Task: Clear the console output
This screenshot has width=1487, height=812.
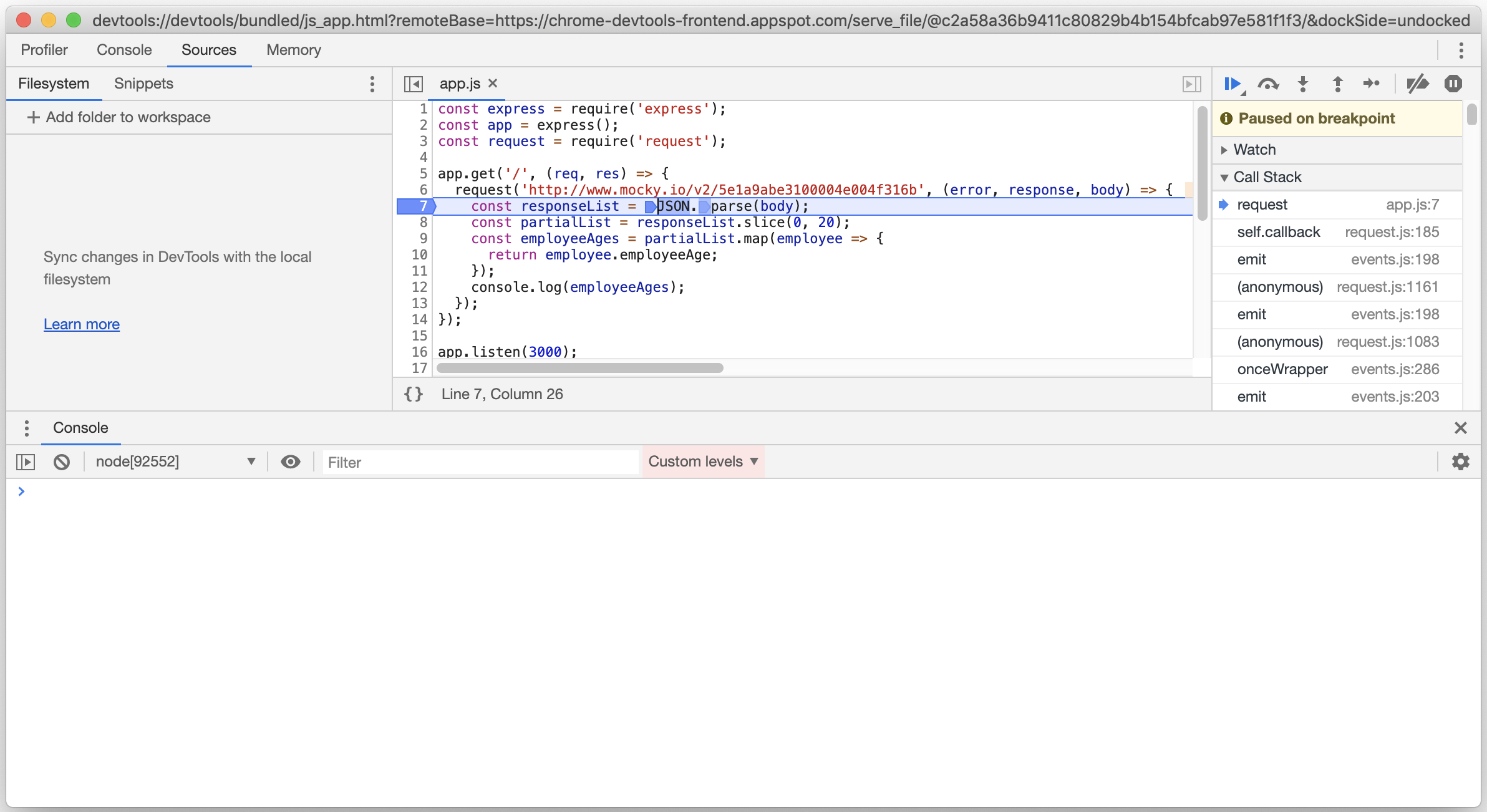Action: coord(62,462)
